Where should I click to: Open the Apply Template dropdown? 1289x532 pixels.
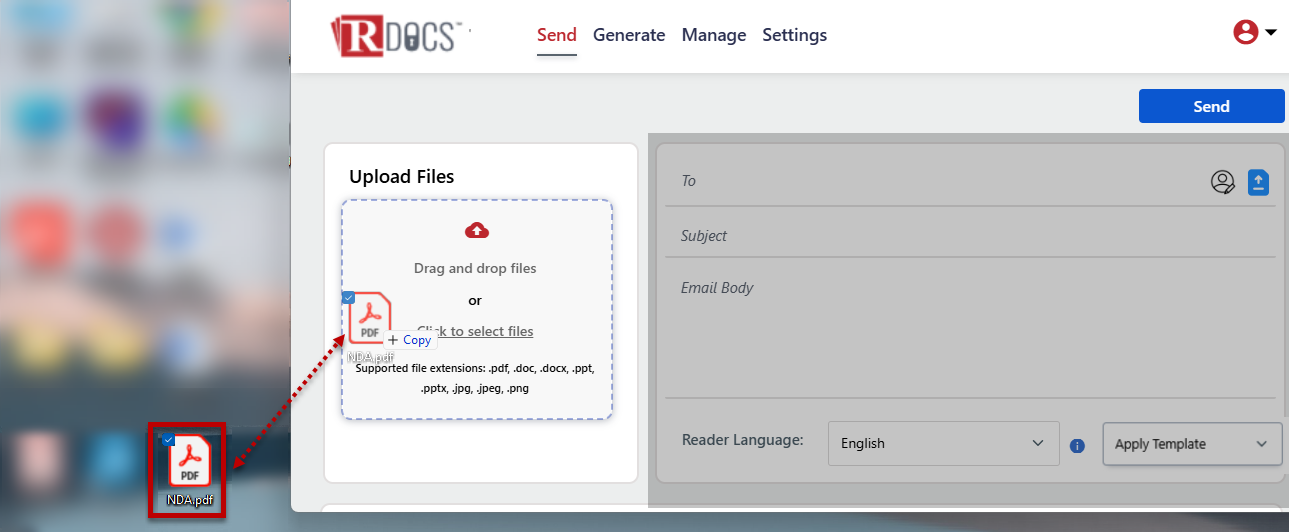point(1191,444)
